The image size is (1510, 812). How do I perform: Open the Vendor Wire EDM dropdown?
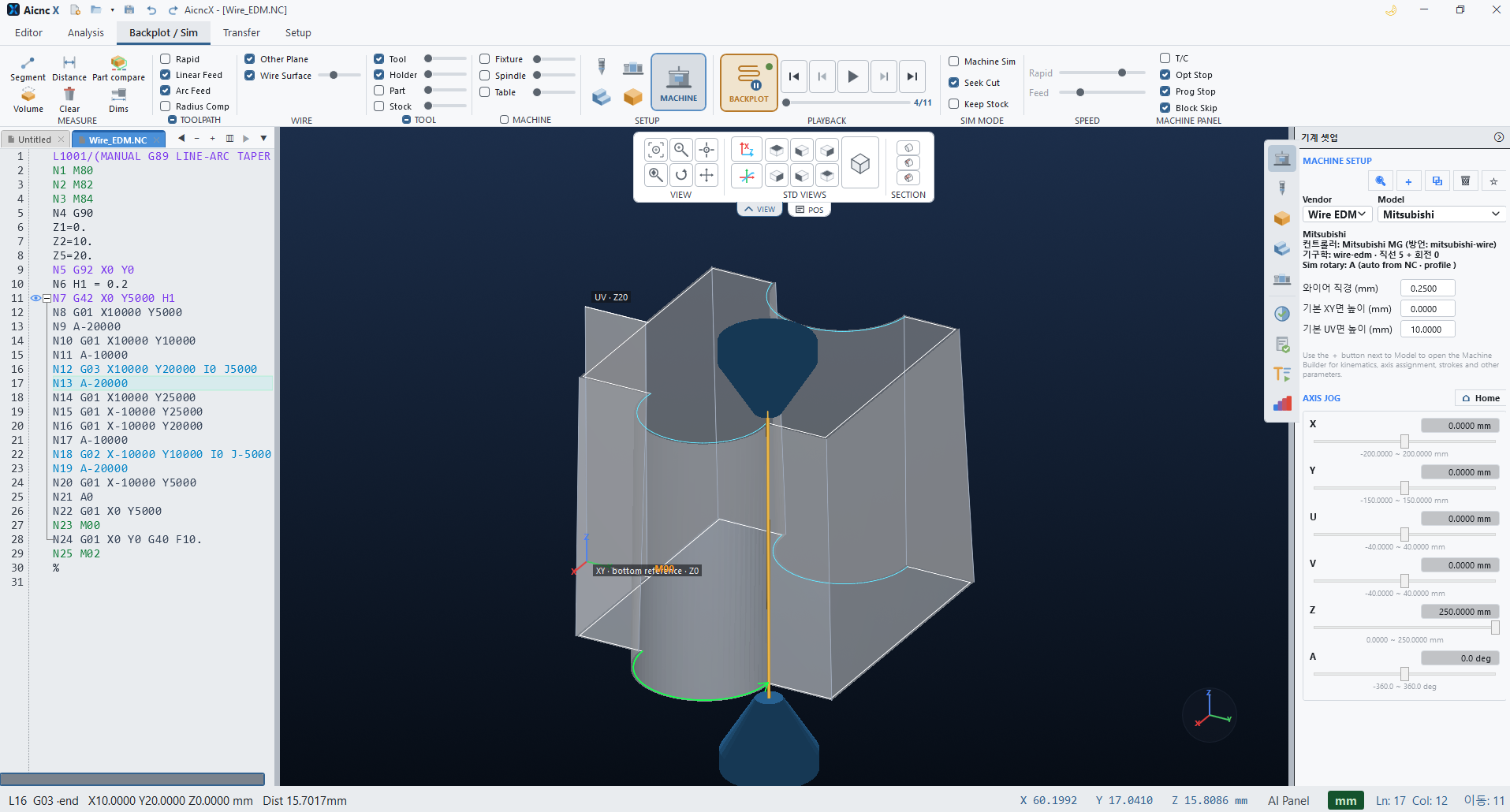pos(1337,214)
